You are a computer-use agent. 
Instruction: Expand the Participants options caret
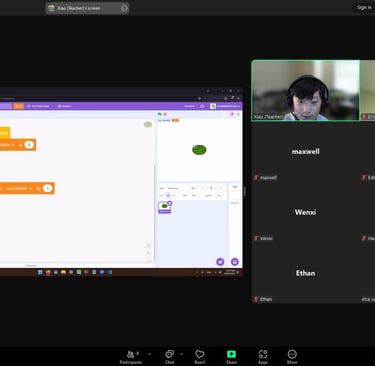[149, 354]
